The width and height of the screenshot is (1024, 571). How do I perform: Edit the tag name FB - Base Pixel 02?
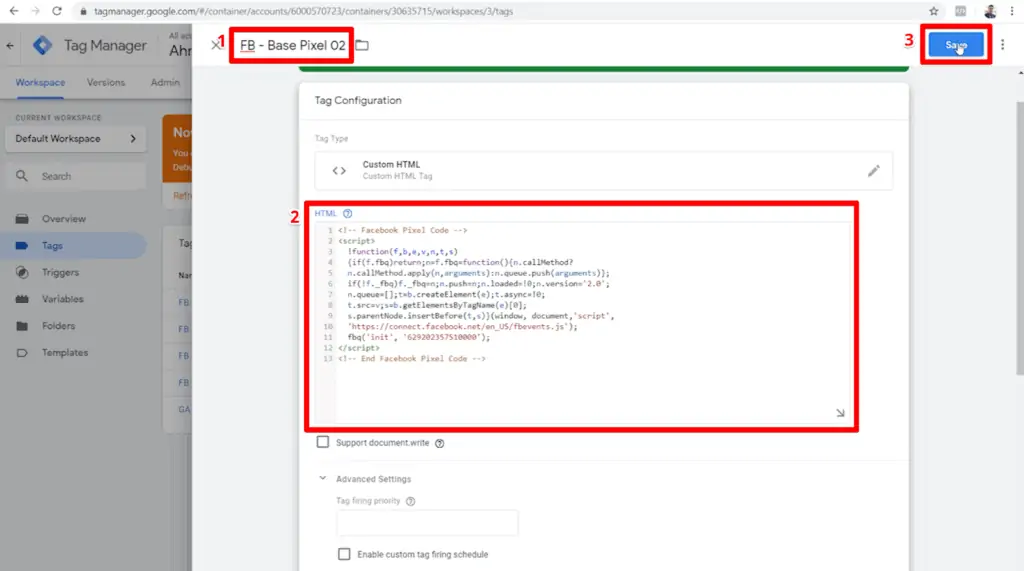click(x=293, y=45)
